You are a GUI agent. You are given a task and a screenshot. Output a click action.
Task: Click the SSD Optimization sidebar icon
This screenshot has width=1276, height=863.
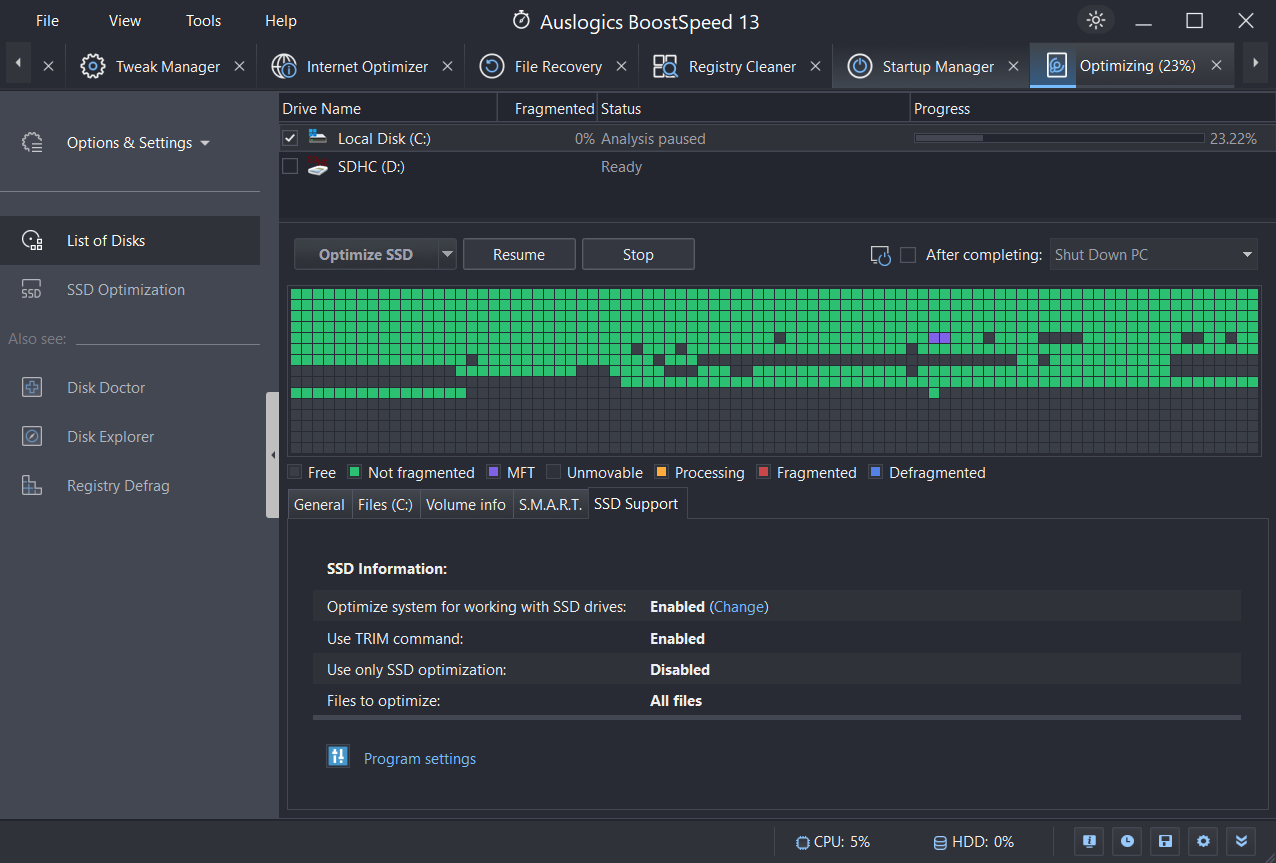point(32,290)
